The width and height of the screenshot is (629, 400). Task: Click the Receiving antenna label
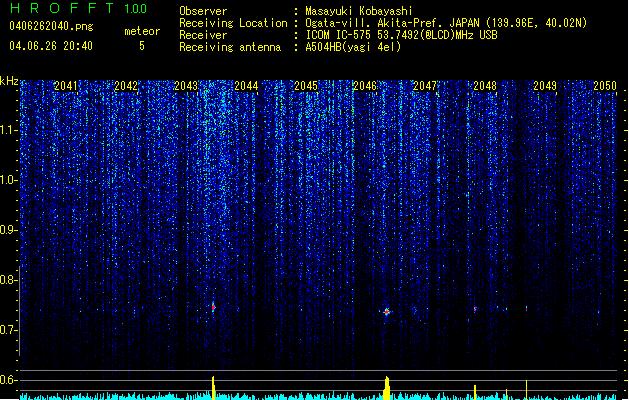230,47
